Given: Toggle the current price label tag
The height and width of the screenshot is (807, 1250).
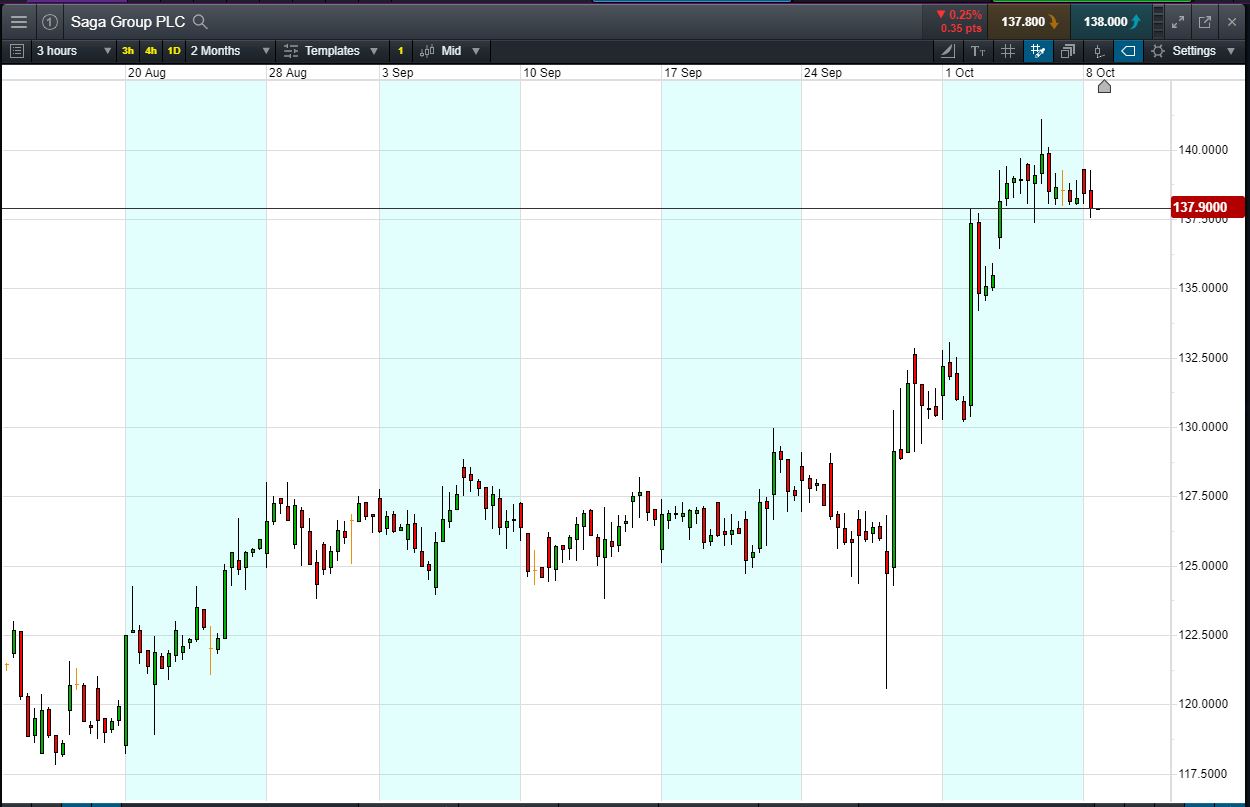Looking at the screenshot, I should tap(1128, 50).
